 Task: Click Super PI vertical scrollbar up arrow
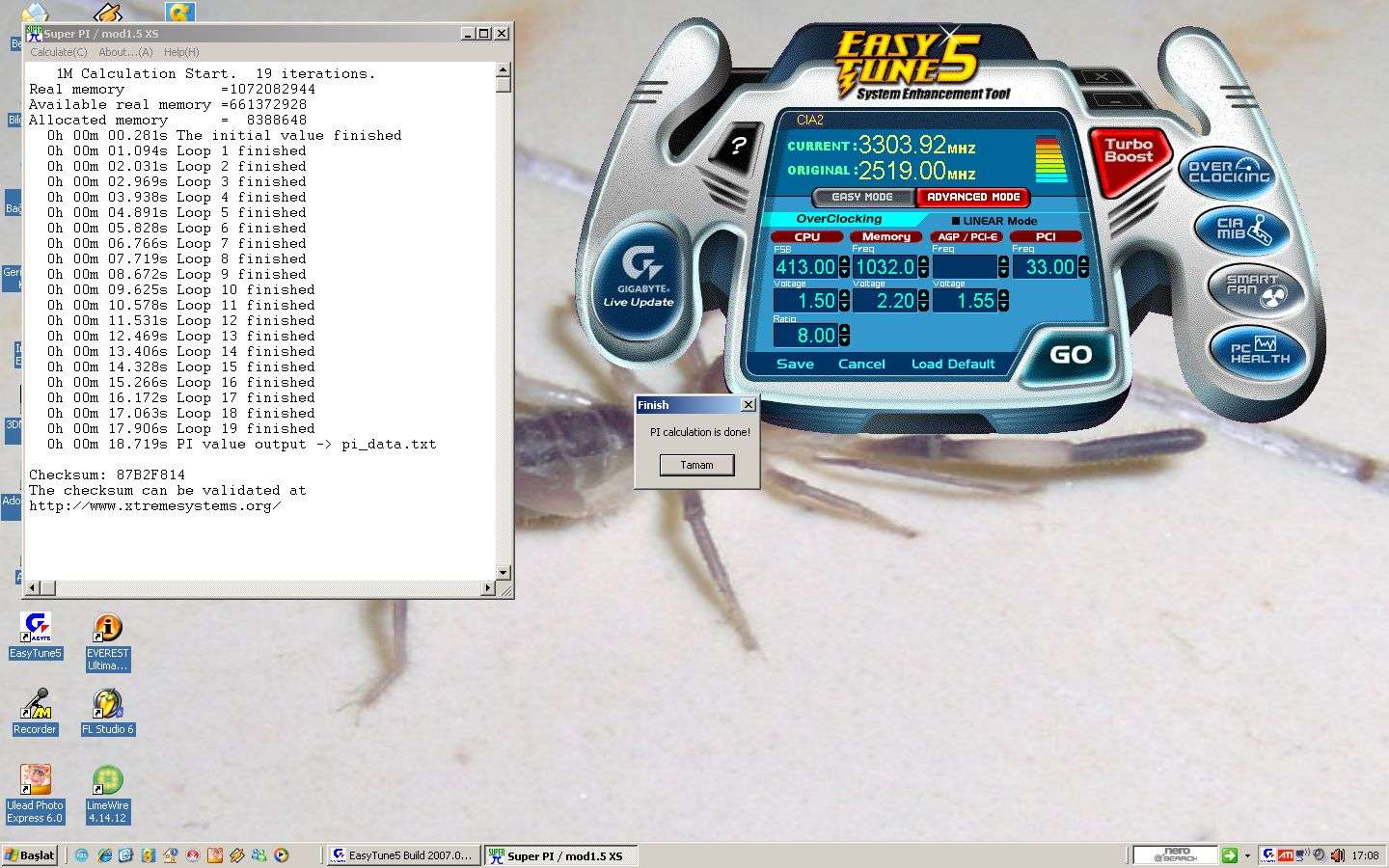pos(503,69)
